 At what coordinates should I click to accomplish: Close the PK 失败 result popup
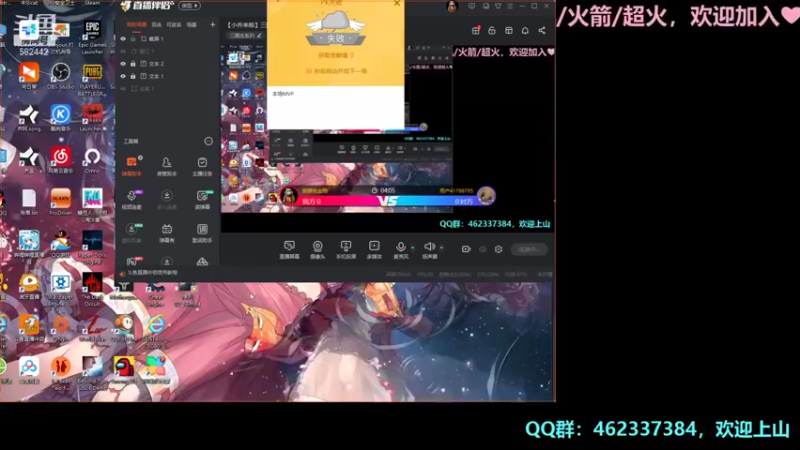(397, 3)
